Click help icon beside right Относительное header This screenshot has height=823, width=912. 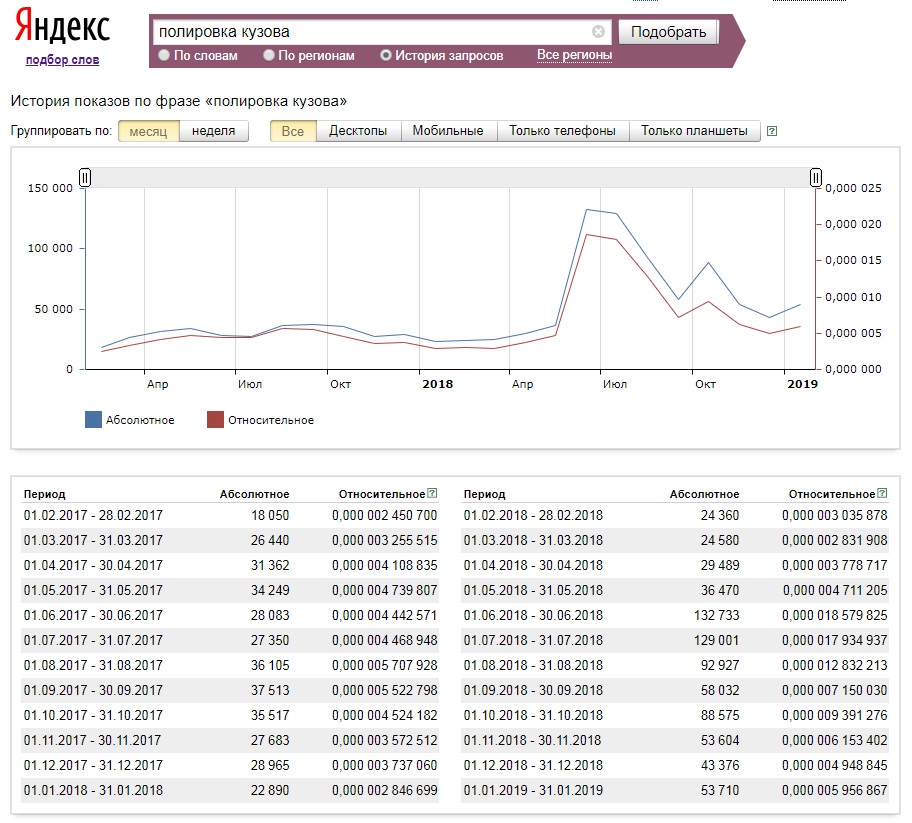tap(882, 493)
